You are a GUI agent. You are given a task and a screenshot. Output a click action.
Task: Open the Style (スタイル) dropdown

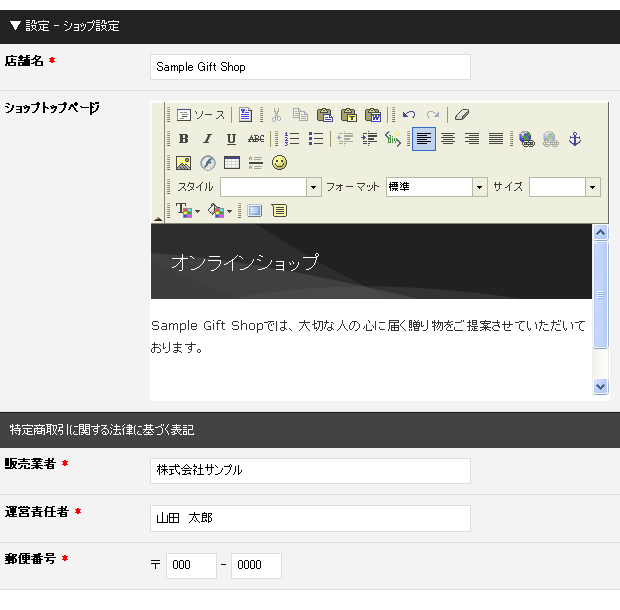pos(271,187)
